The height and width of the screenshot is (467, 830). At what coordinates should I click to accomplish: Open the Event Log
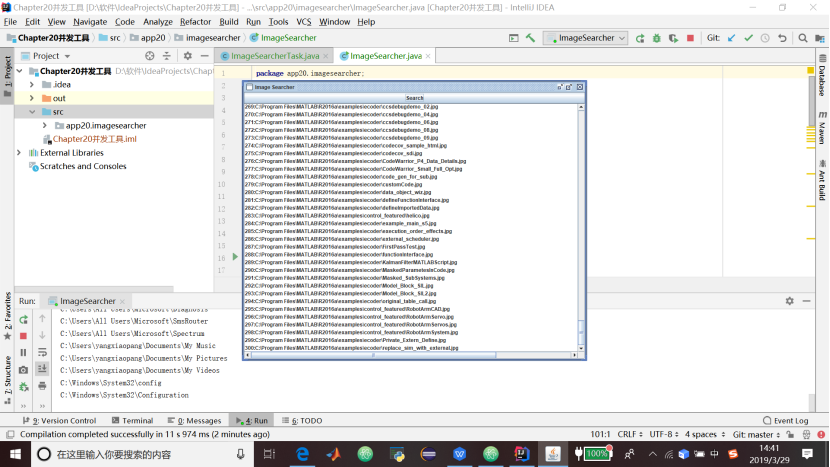(786, 420)
